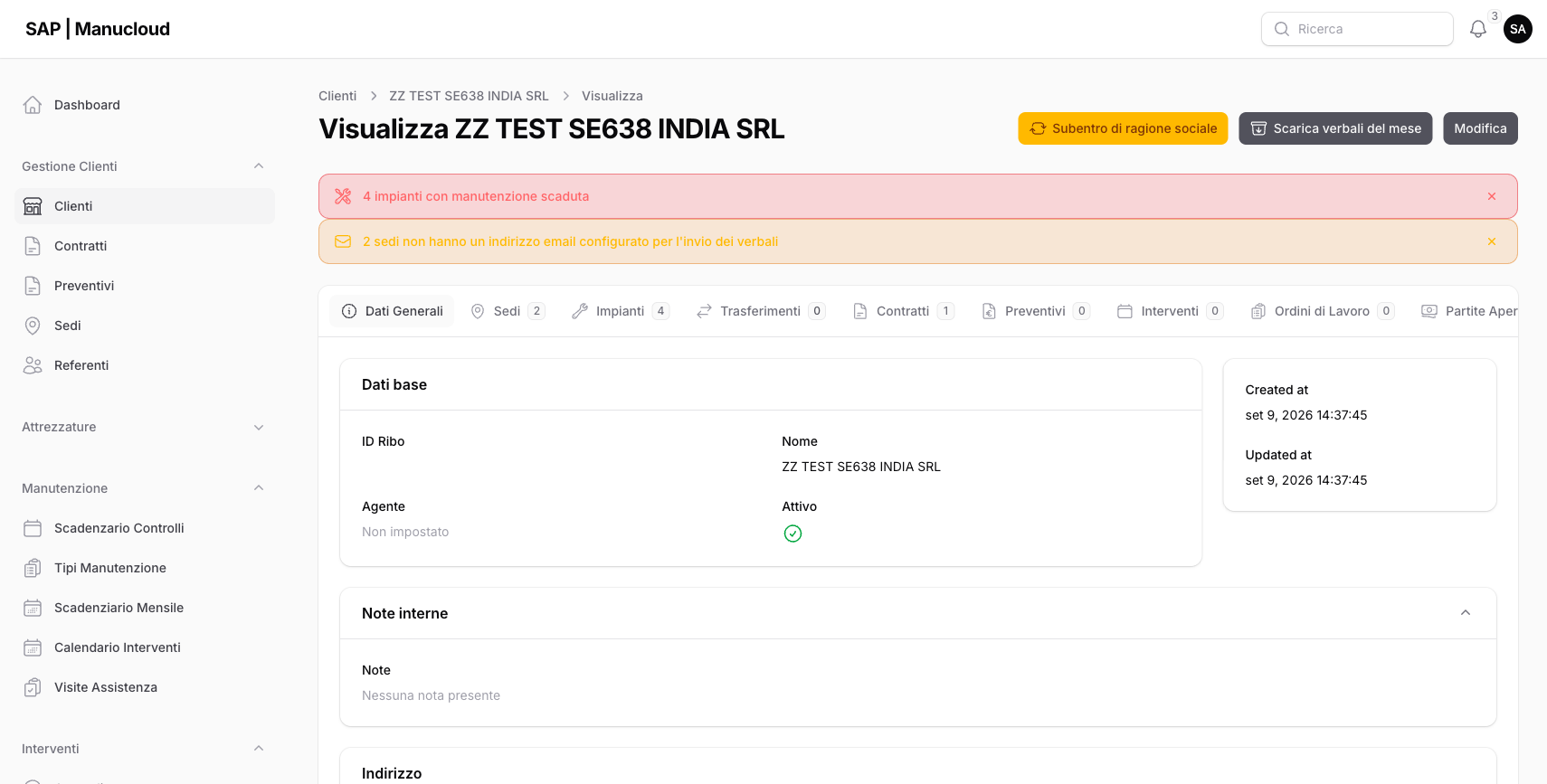
Task: Open notifications bell icon
Action: click(x=1478, y=29)
